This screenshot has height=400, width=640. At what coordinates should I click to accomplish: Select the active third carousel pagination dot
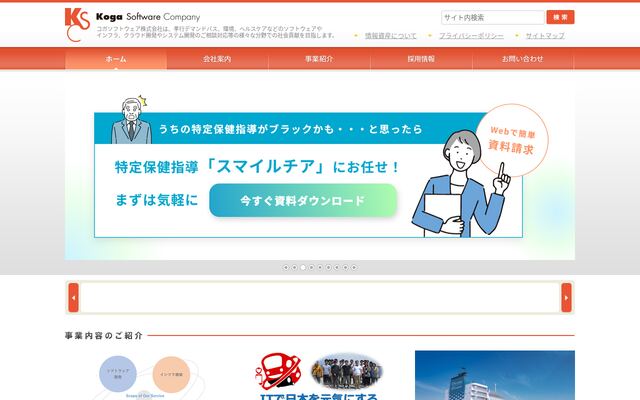(303, 267)
